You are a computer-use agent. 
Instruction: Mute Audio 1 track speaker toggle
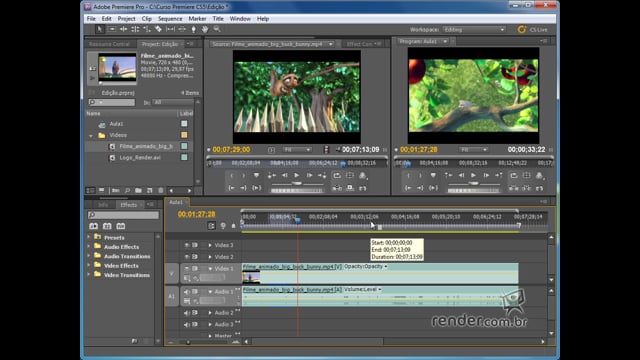(187, 292)
